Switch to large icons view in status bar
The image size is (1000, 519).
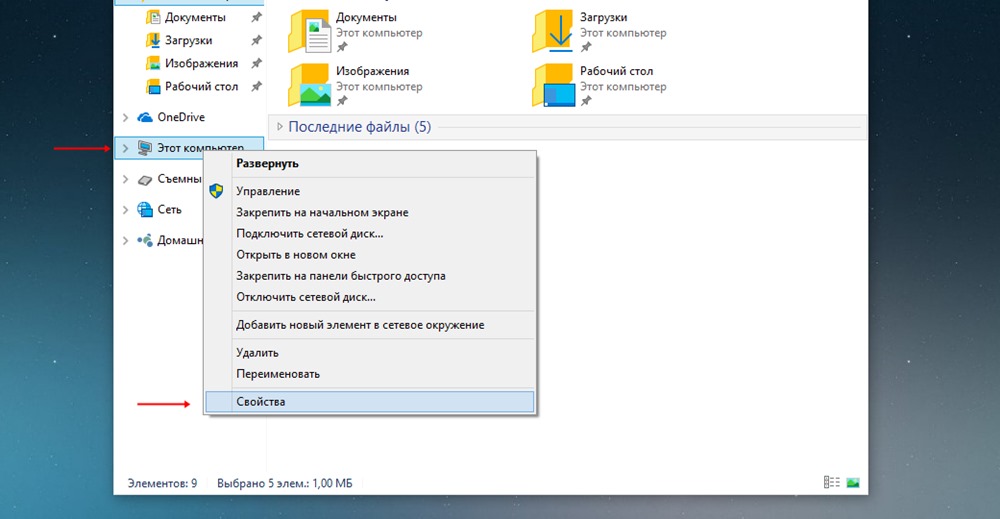tap(853, 483)
